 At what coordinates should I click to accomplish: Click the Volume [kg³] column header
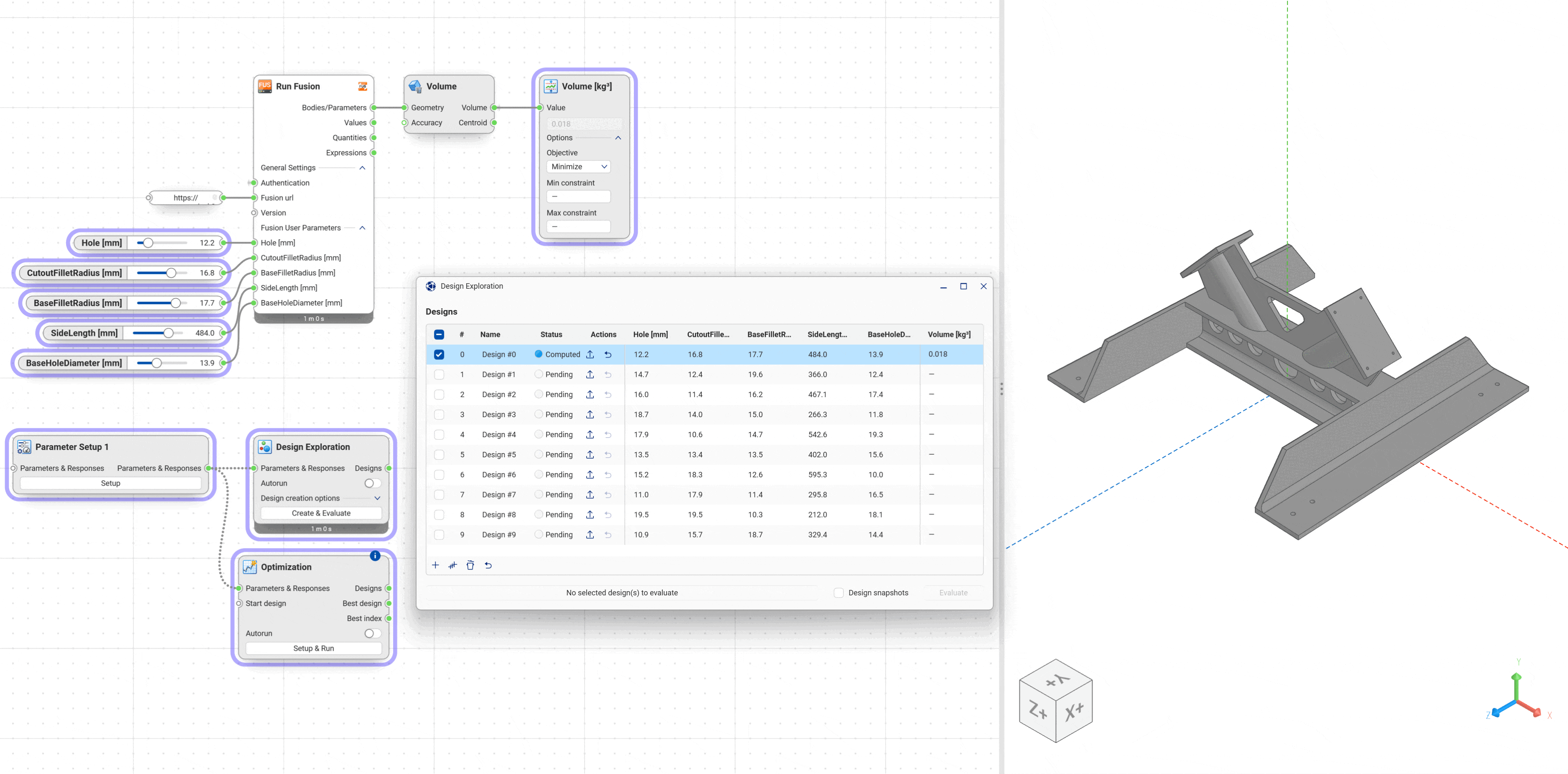click(x=948, y=334)
